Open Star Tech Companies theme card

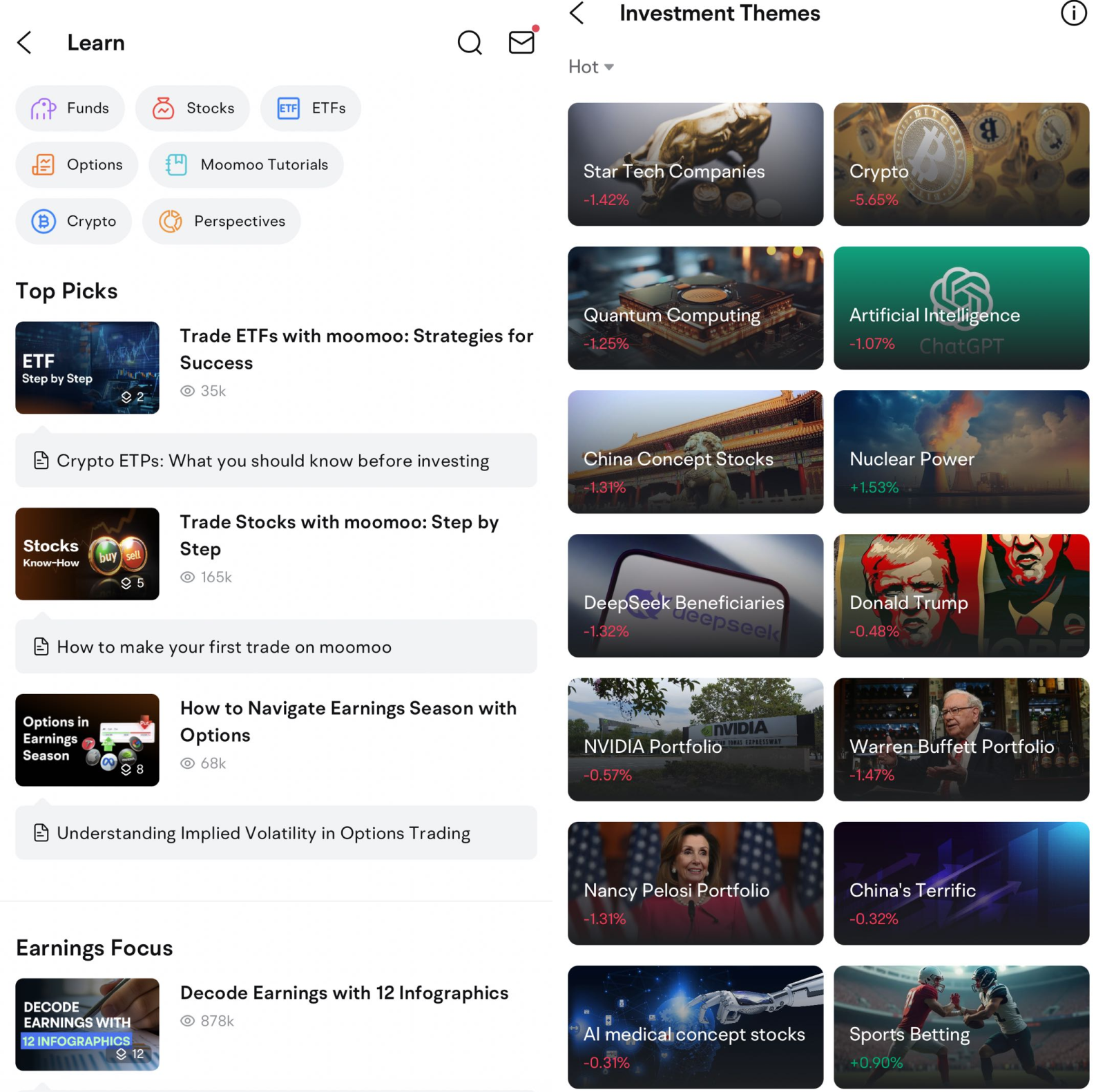[695, 164]
